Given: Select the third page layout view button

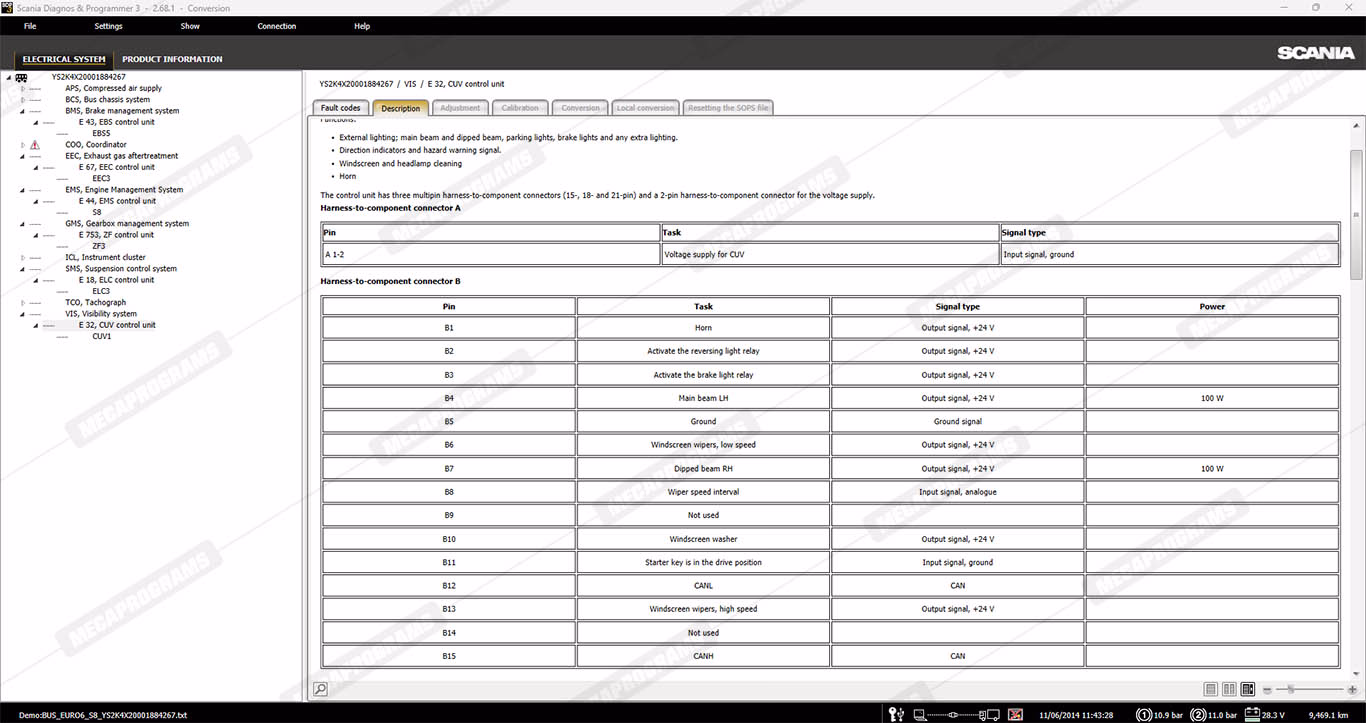Looking at the screenshot, I should coord(1247,689).
